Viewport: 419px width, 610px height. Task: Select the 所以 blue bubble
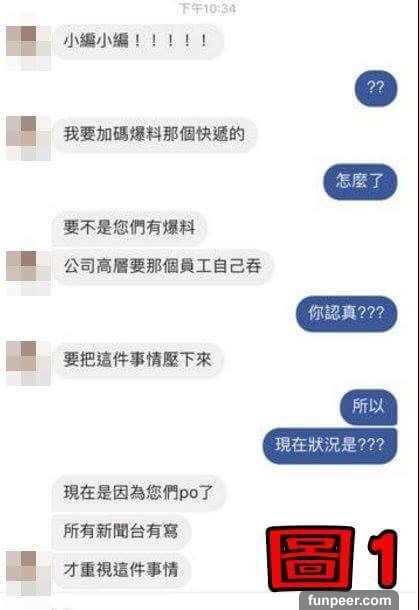click(368, 406)
